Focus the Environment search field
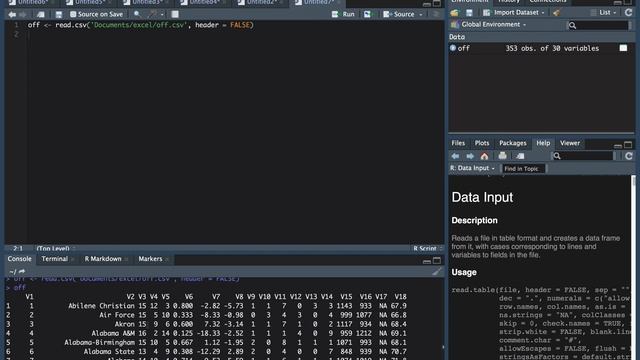 click(598, 25)
